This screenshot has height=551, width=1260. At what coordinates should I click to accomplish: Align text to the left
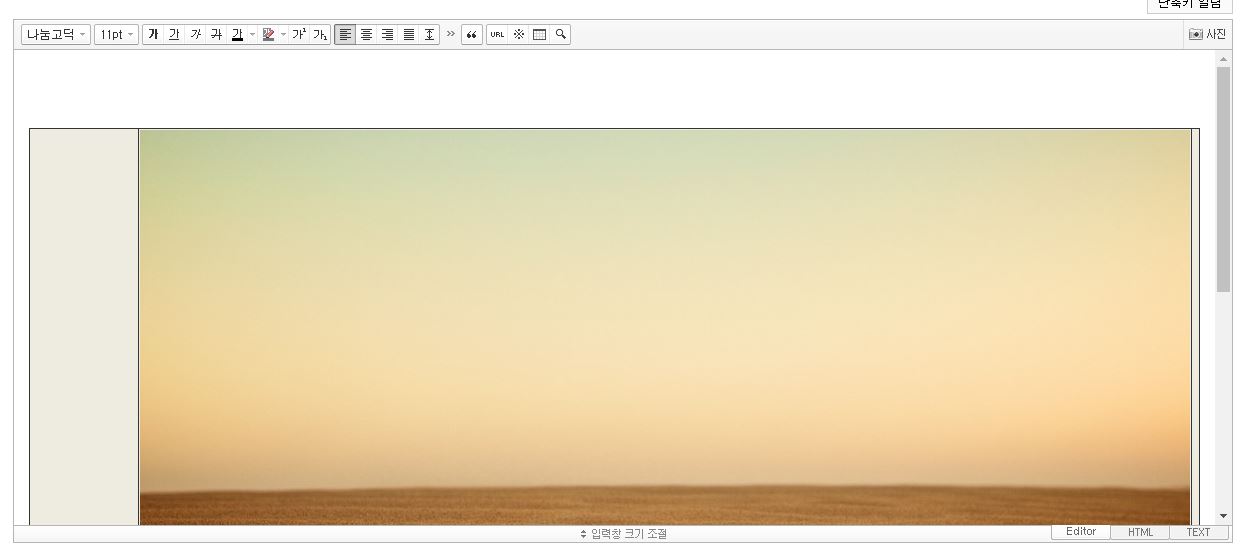[x=345, y=34]
